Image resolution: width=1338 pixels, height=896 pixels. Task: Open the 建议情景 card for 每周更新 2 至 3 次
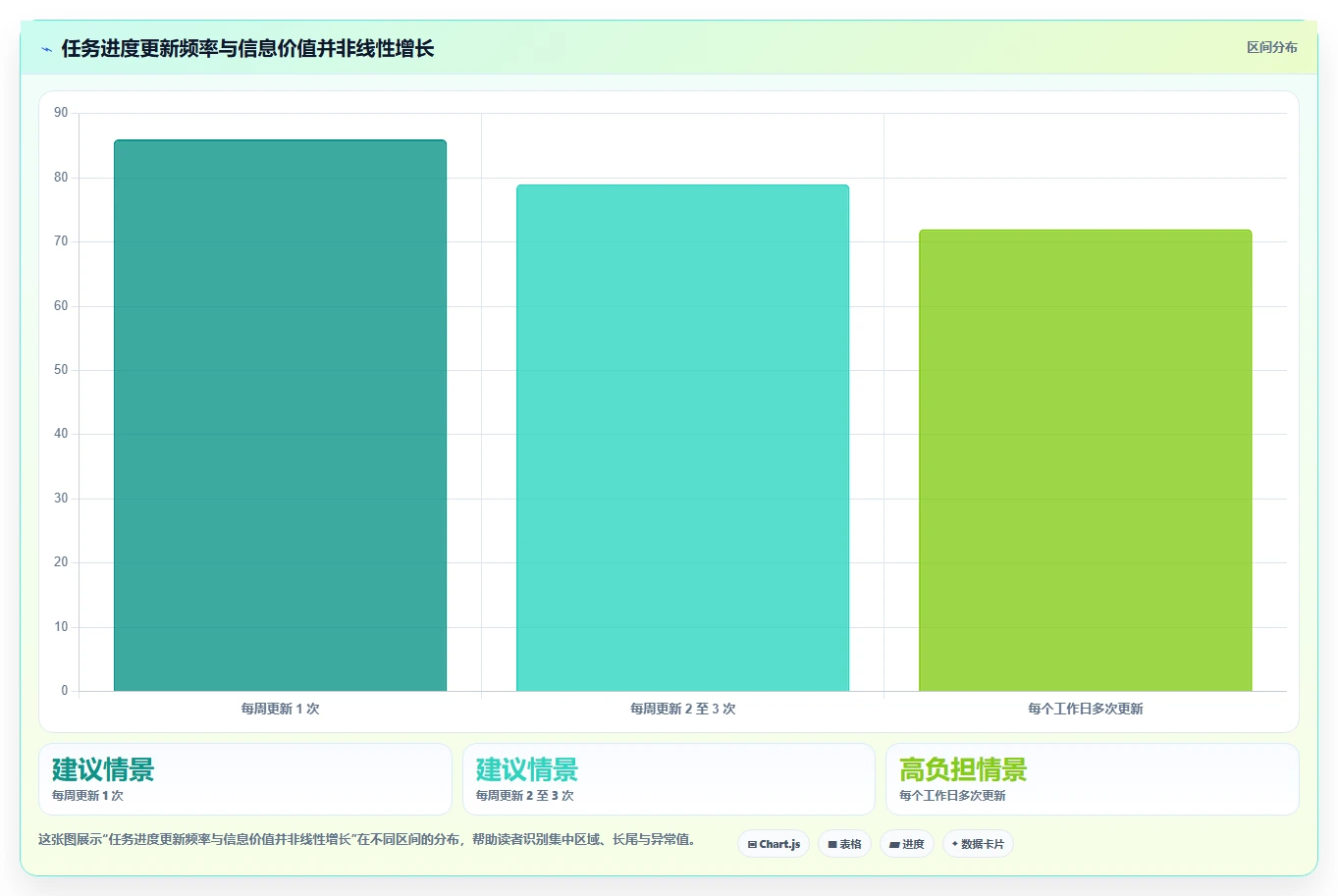click(669, 779)
